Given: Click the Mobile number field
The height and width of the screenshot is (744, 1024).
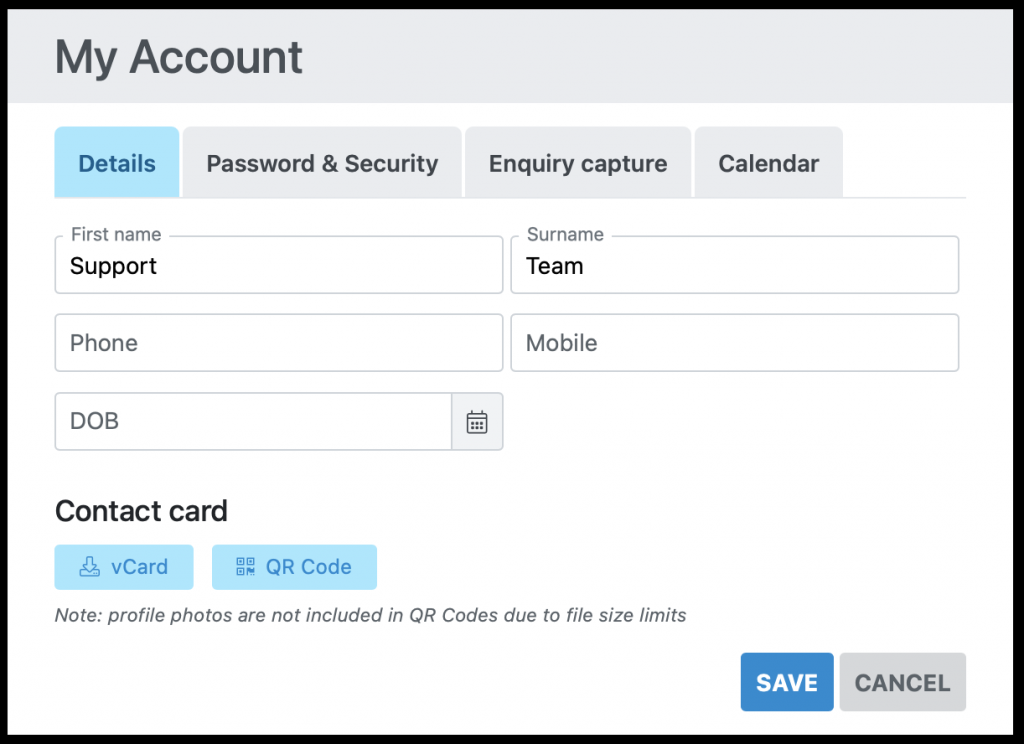Looking at the screenshot, I should (x=734, y=343).
